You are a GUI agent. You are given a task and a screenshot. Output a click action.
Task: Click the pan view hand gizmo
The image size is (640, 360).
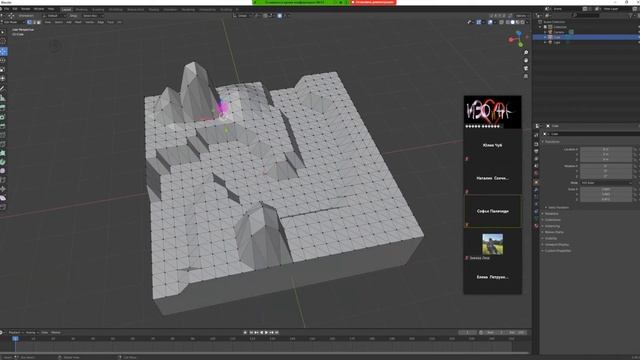[526, 60]
